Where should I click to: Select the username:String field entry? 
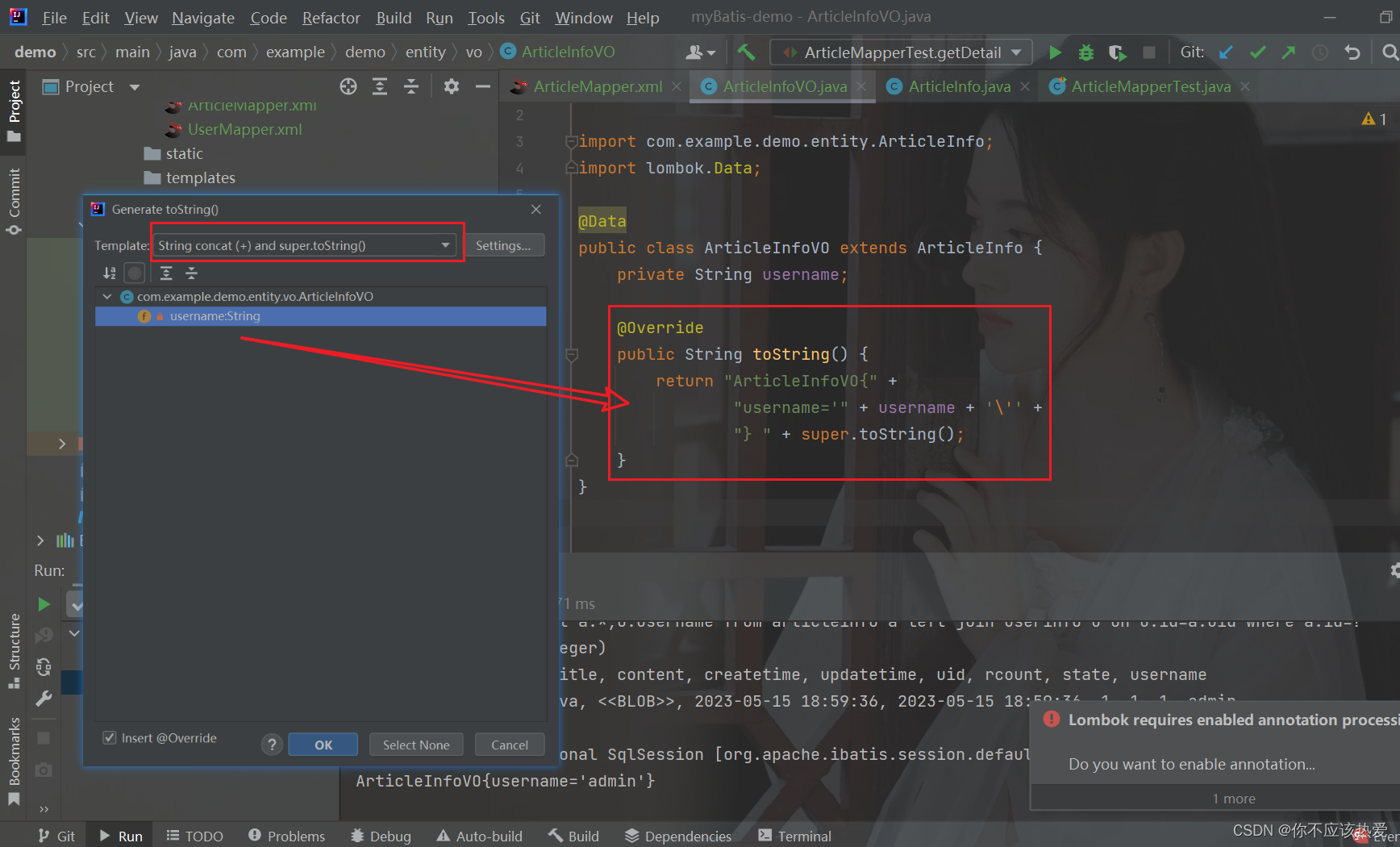215,316
